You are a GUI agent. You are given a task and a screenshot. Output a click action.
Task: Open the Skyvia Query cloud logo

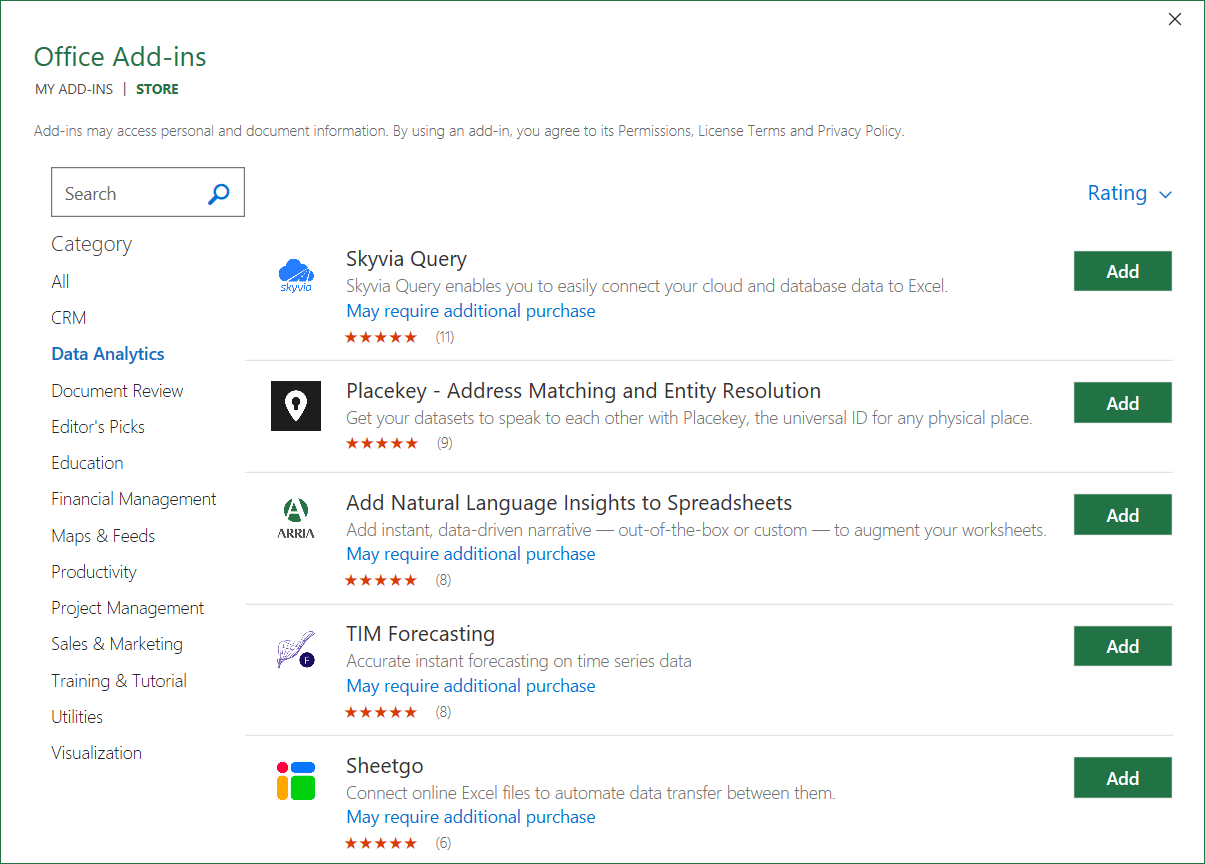point(296,274)
